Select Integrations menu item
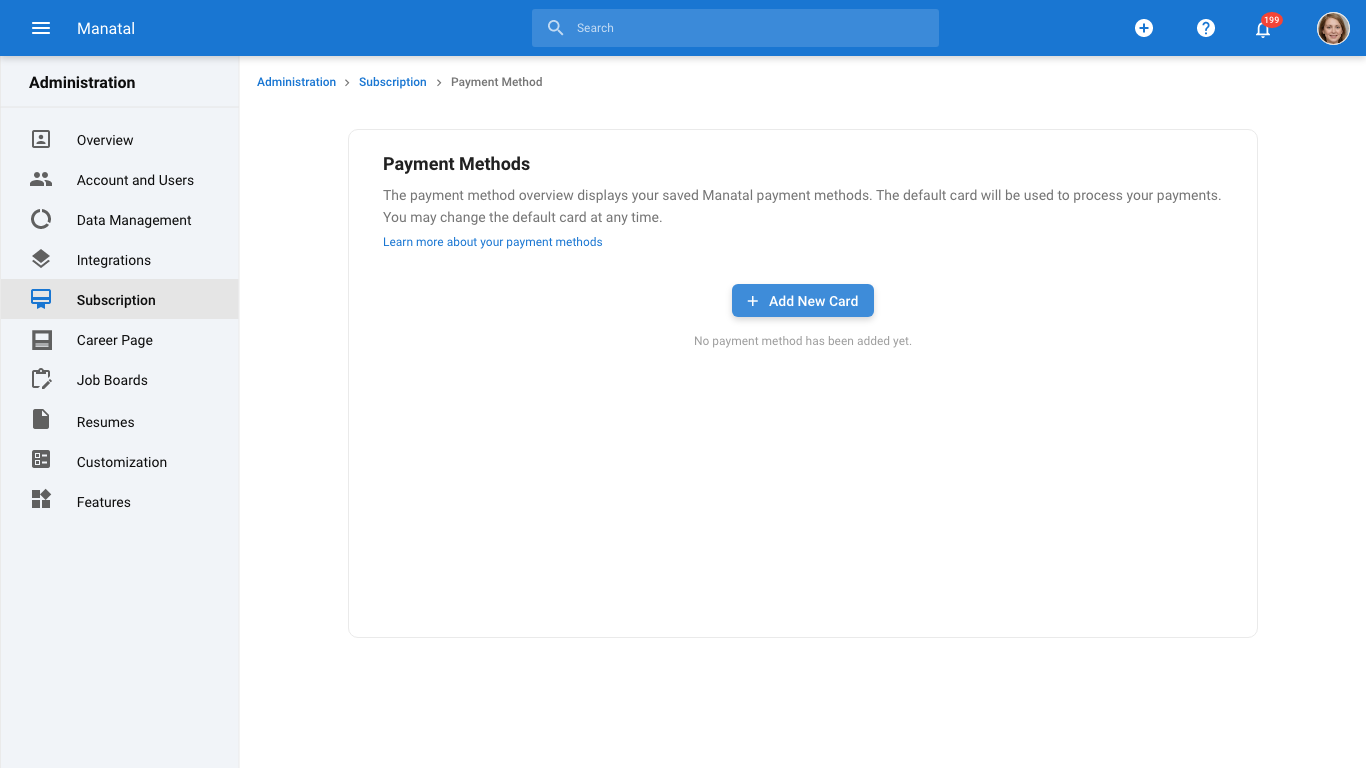The image size is (1366, 768). [x=120, y=260]
